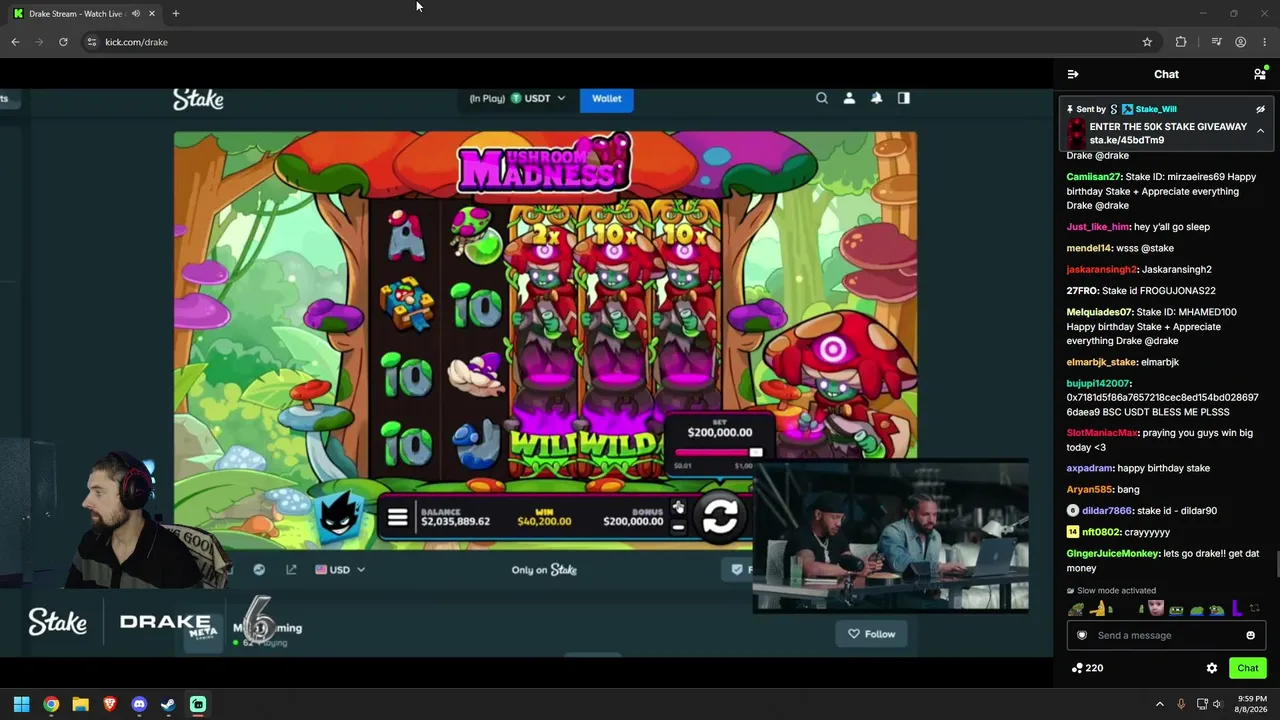This screenshot has width=1280, height=720.
Task: Go back in the browser
Action: tap(15, 42)
